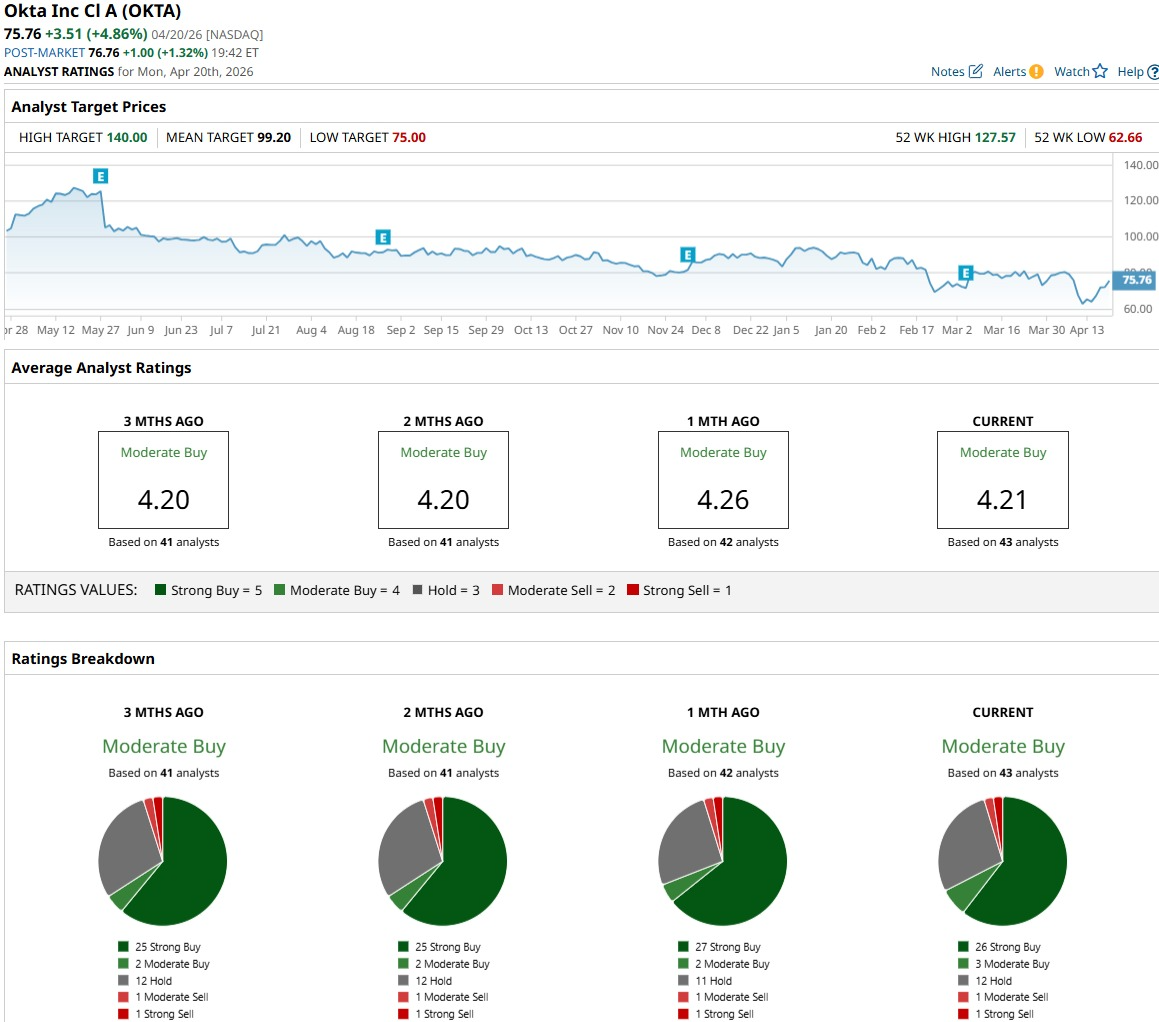Click the earnings E marker near Dec 8
Screen dimensions: 1159x1022
point(687,255)
